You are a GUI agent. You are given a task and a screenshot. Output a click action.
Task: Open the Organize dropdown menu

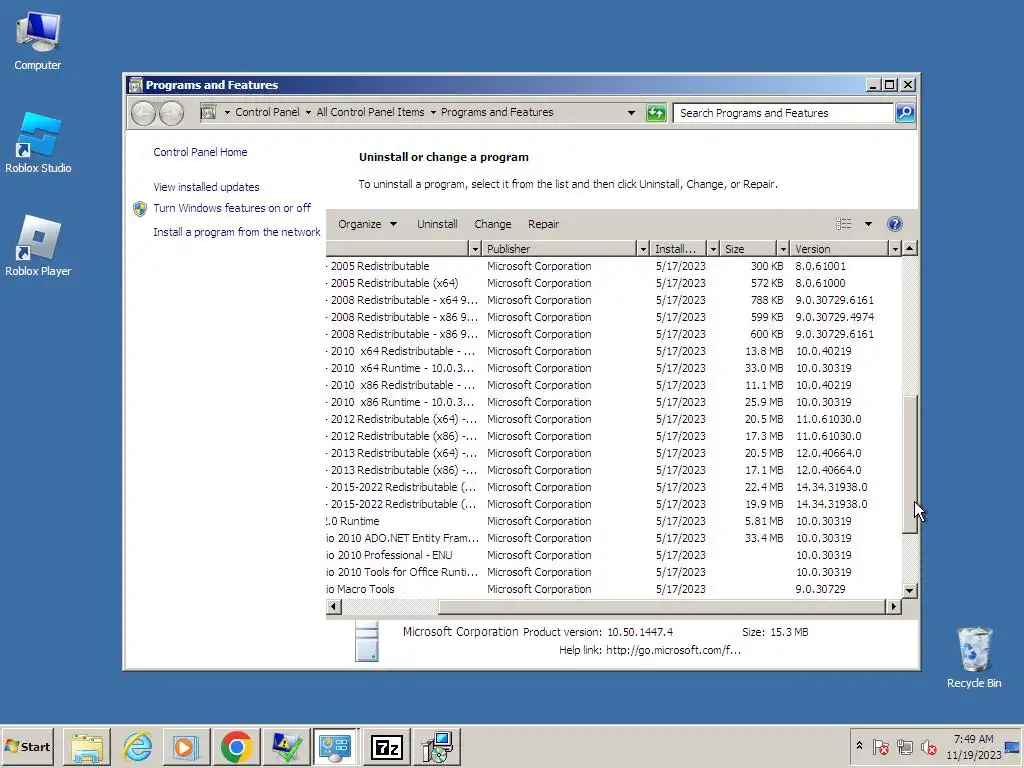click(x=367, y=224)
